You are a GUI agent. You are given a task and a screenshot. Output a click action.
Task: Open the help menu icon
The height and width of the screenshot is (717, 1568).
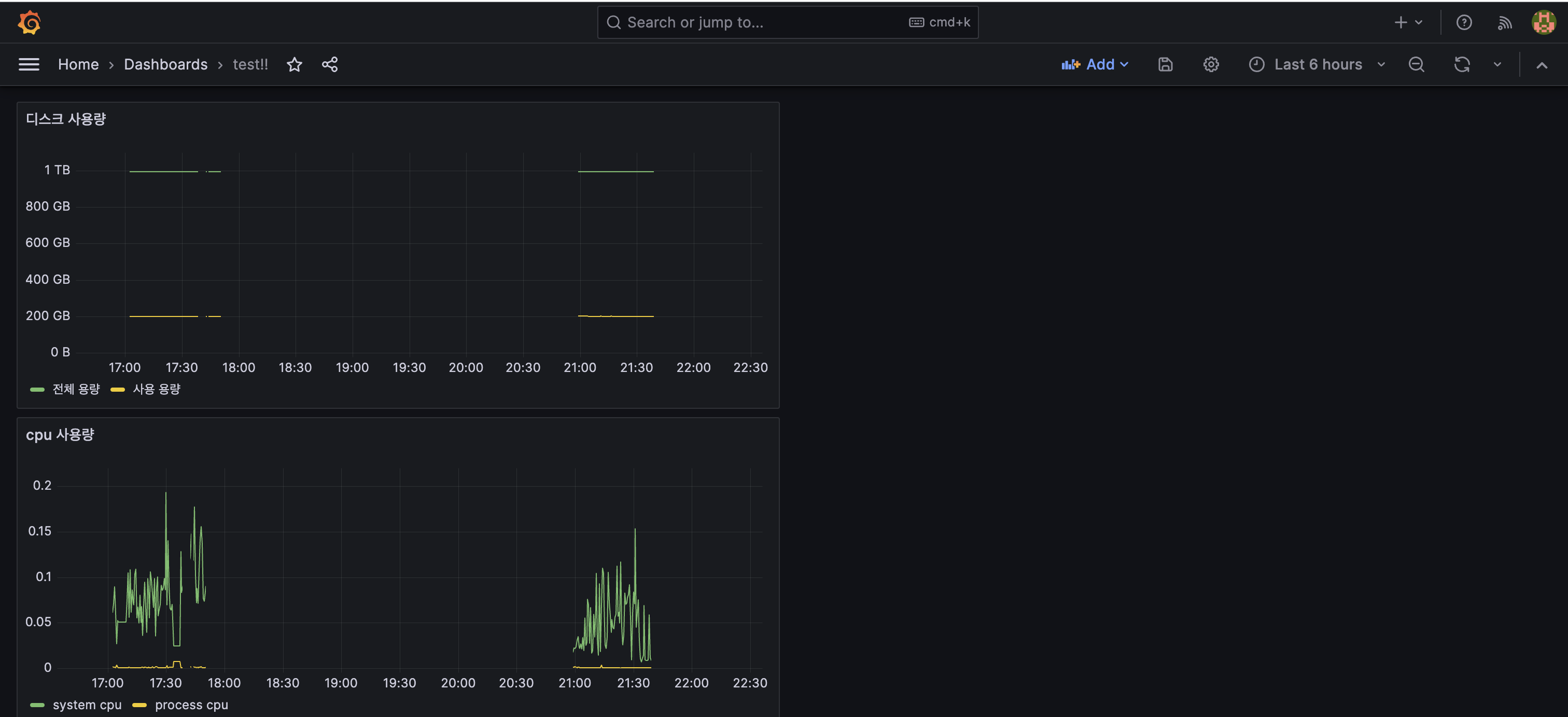point(1464,22)
